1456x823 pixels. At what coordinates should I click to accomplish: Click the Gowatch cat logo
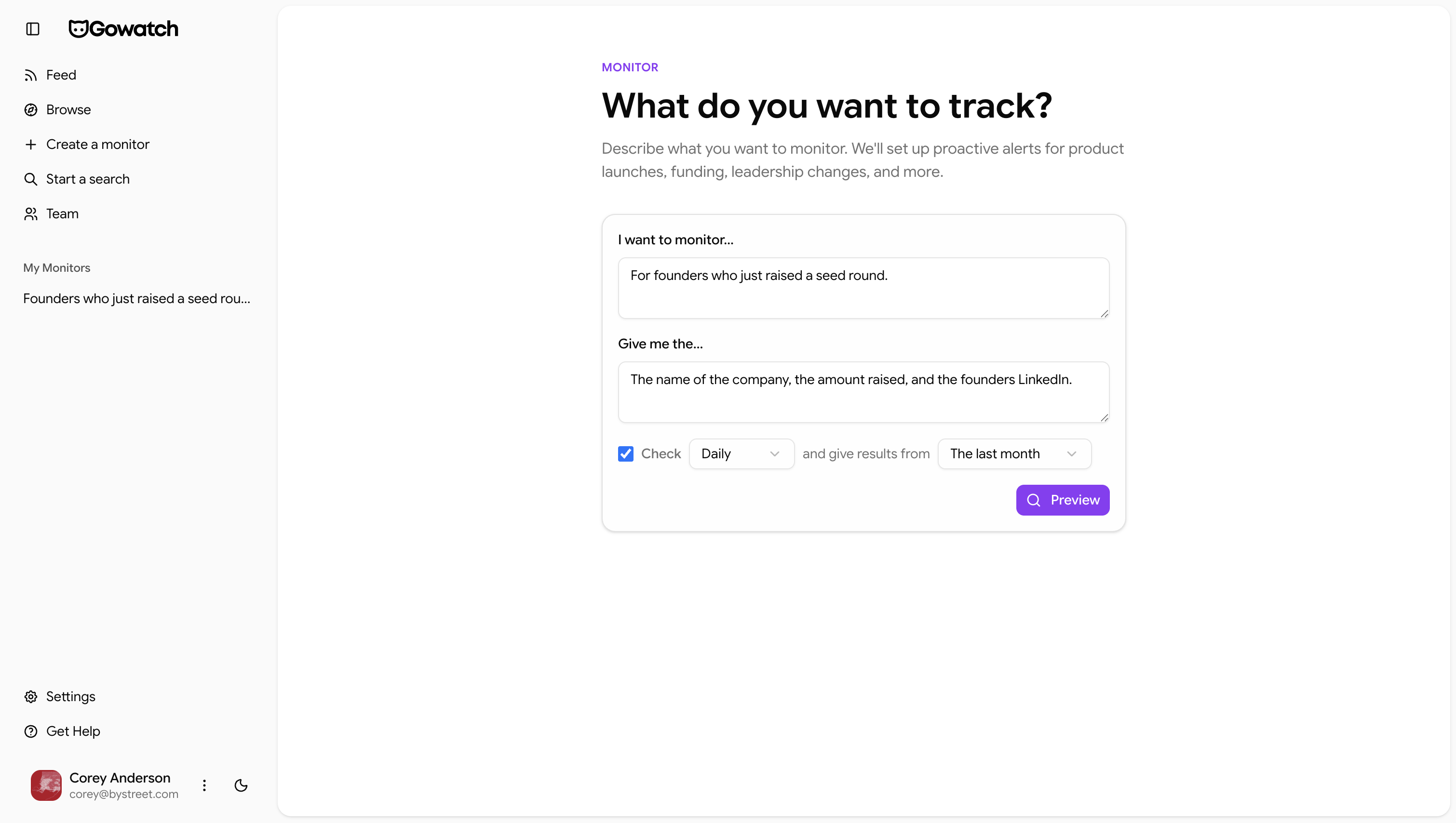click(79, 29)
